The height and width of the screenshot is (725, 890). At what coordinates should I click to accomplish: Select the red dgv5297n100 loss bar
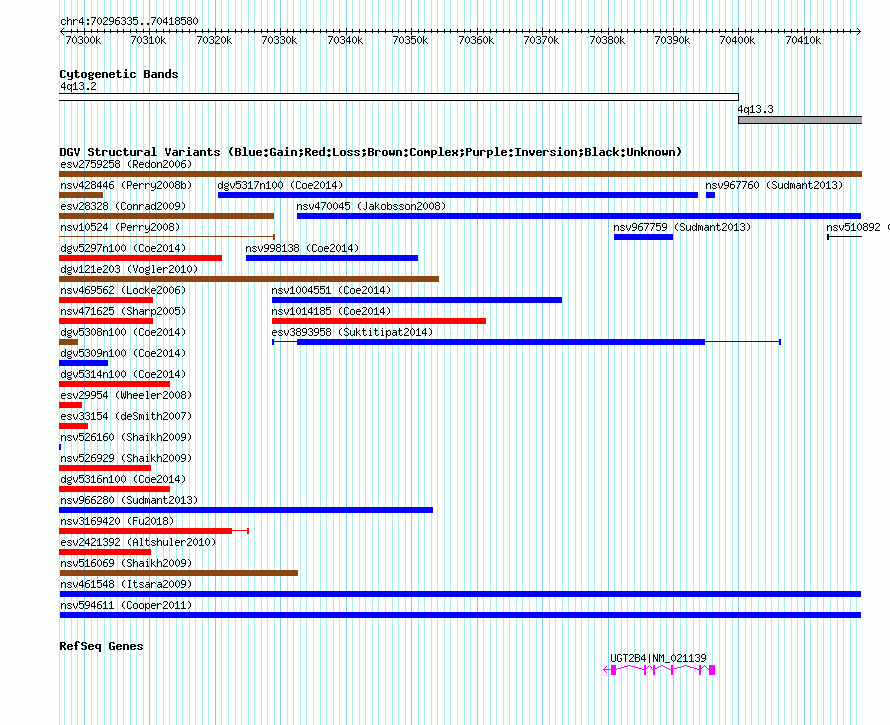141,258
